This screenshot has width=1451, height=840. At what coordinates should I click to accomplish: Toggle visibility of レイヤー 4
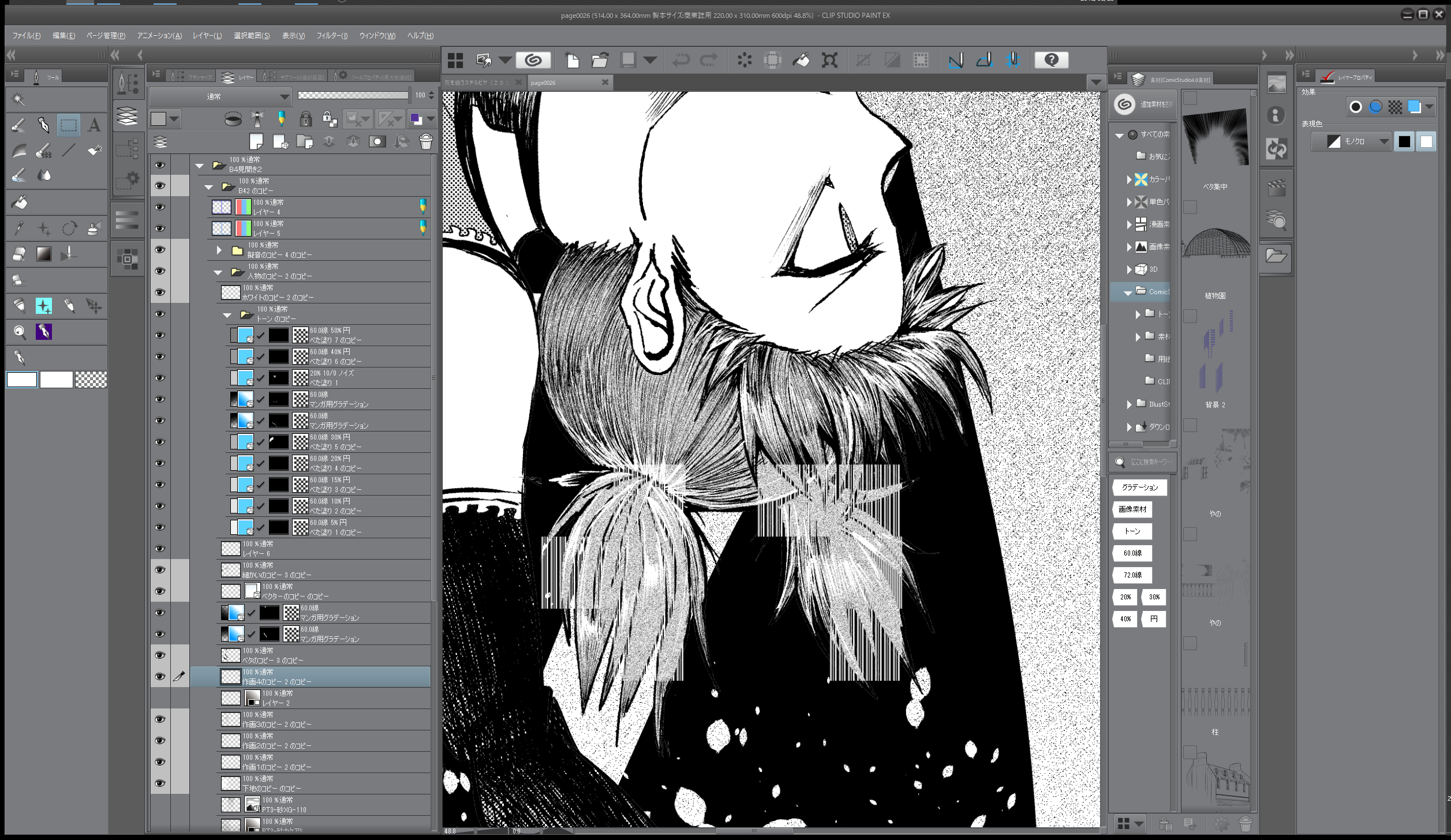(160, 207)
